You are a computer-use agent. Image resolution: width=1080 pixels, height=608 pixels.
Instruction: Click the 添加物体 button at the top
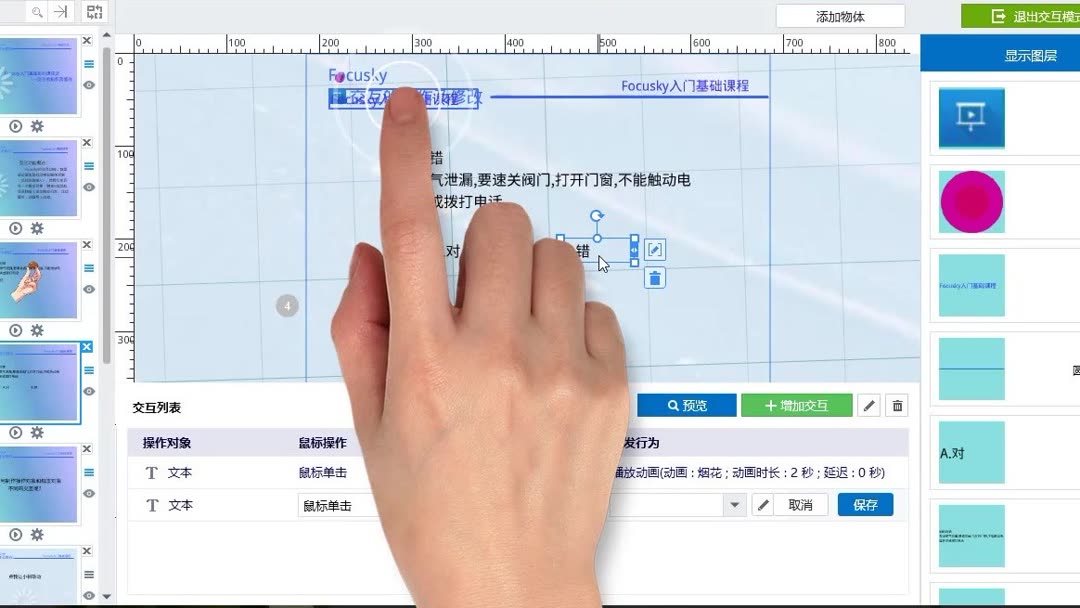[x=840, y=16]
